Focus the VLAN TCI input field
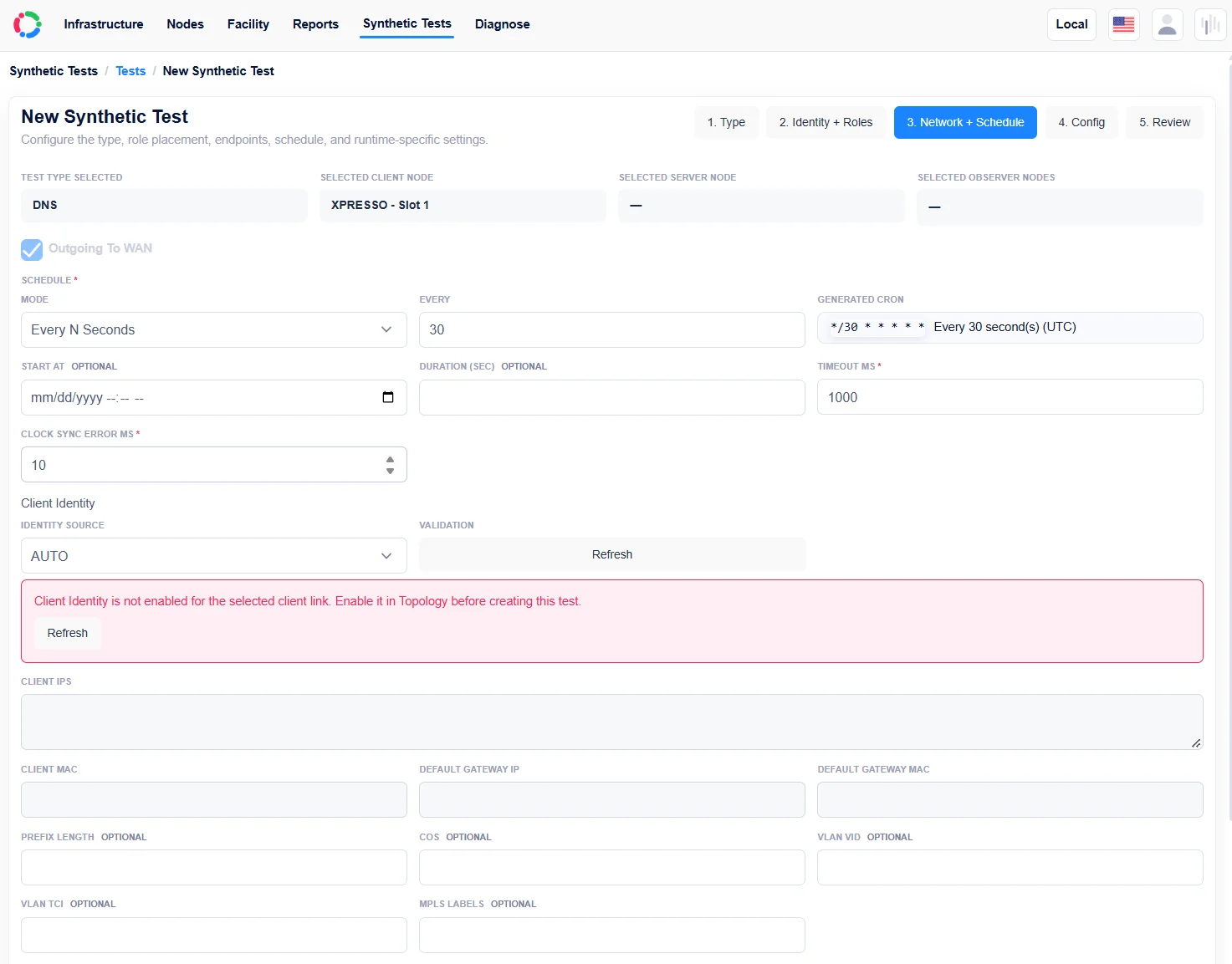The image size is (1232, 964). click(x=214, y=935)
